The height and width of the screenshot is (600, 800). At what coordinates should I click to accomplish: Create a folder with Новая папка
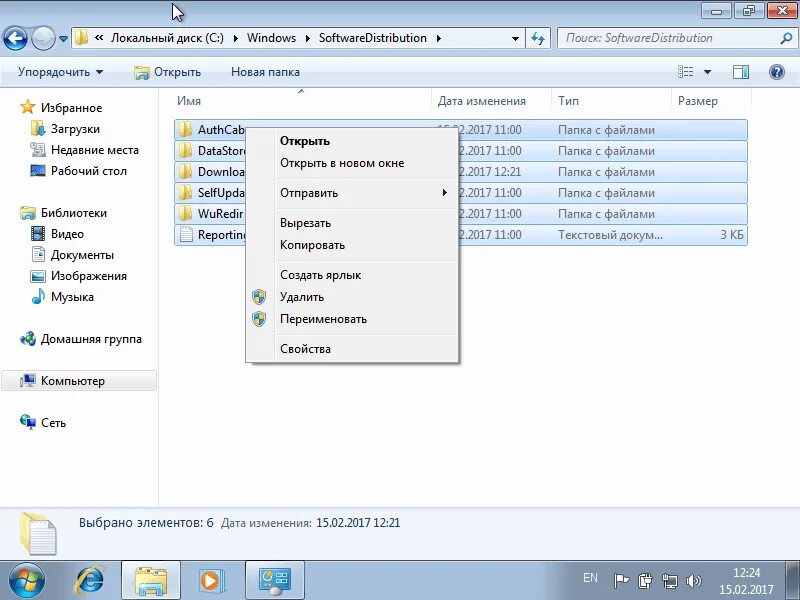tap(265, 72)
